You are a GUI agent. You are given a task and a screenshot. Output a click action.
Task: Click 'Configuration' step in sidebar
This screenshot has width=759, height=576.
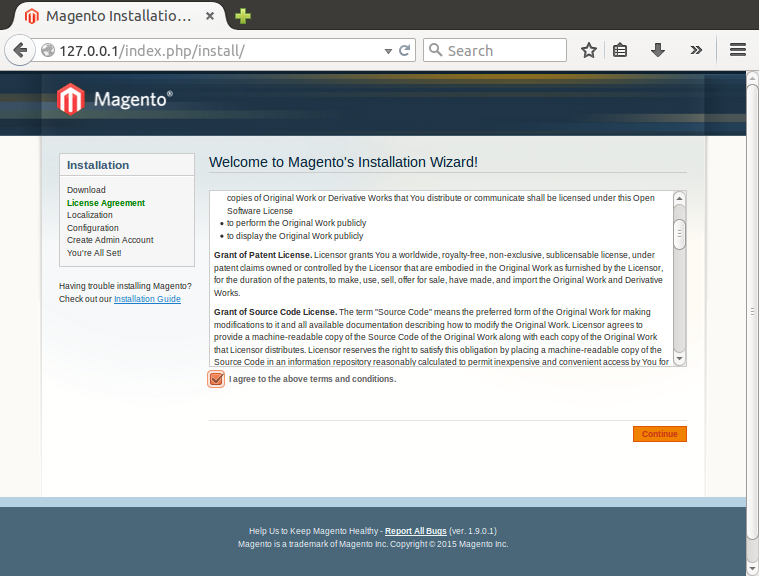pos(92,228)
